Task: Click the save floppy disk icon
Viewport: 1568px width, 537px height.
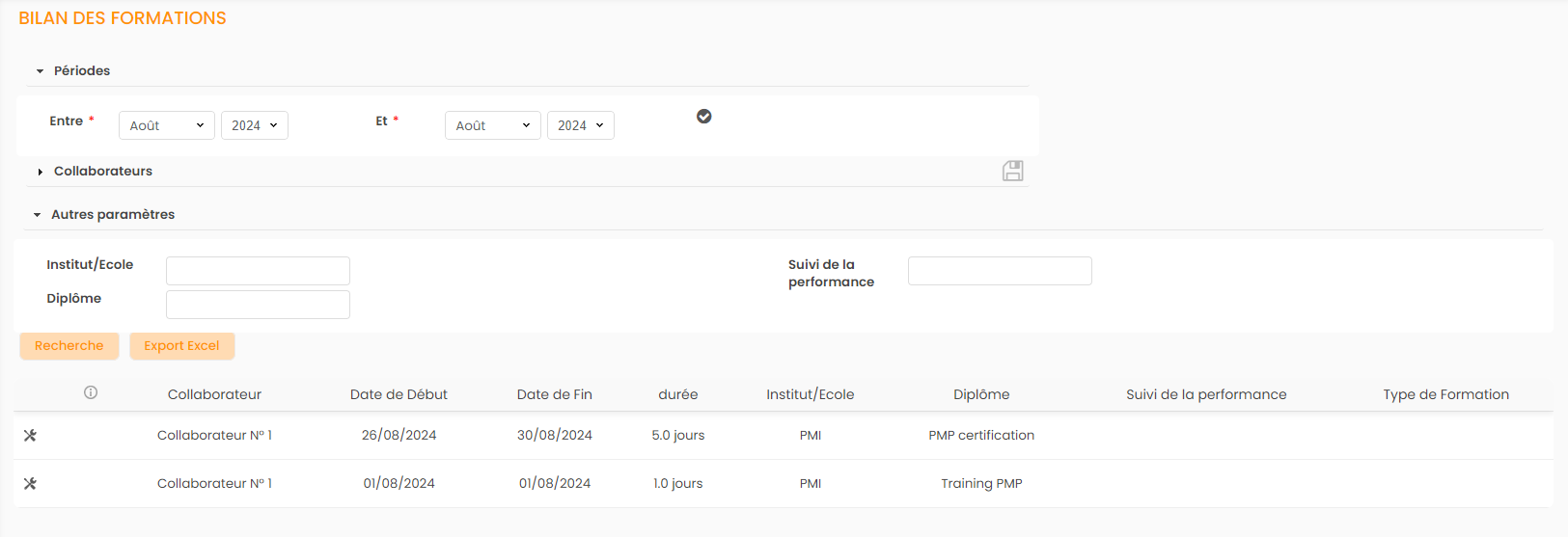Action: click(x=1012, y=171)
